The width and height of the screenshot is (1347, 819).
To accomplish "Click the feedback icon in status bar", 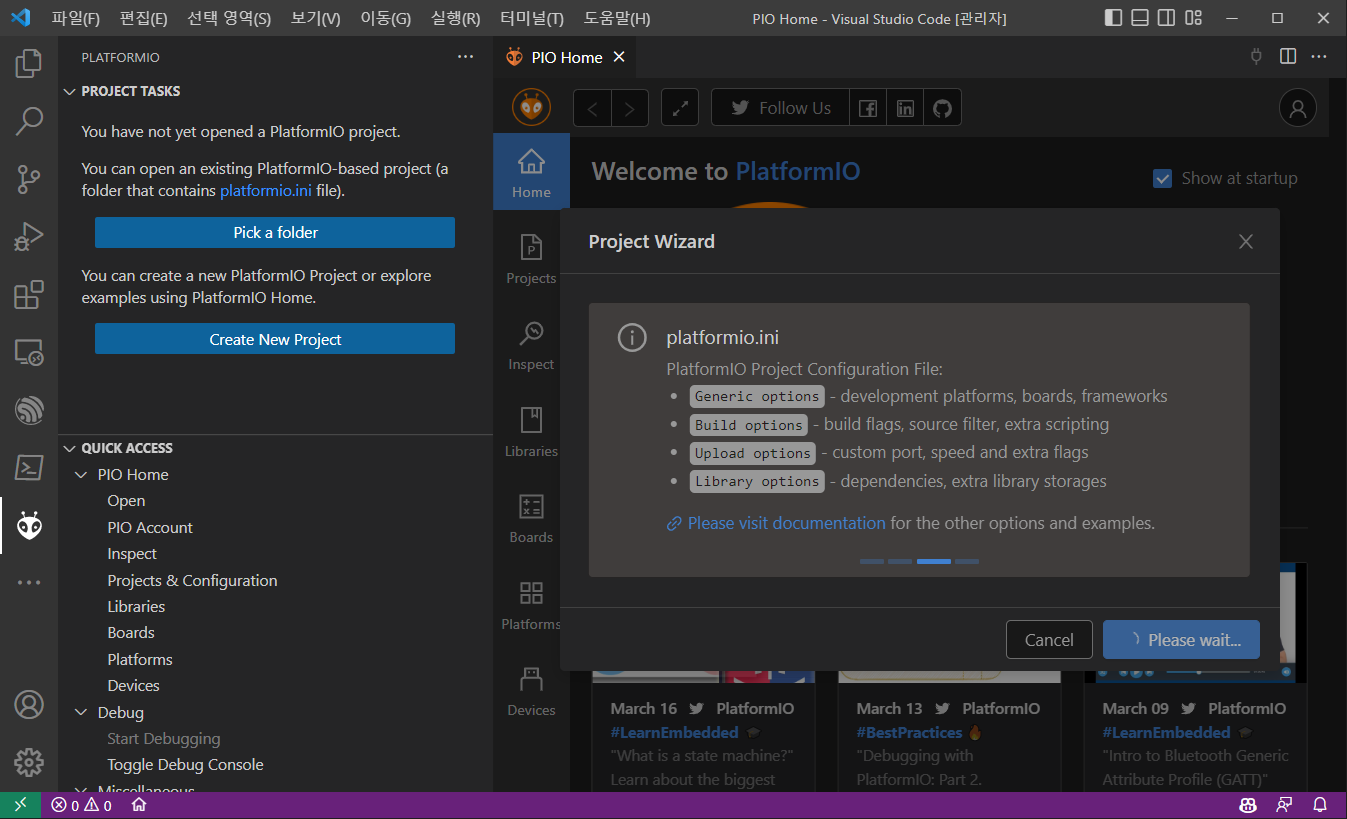I will (x=1284, y=805).
